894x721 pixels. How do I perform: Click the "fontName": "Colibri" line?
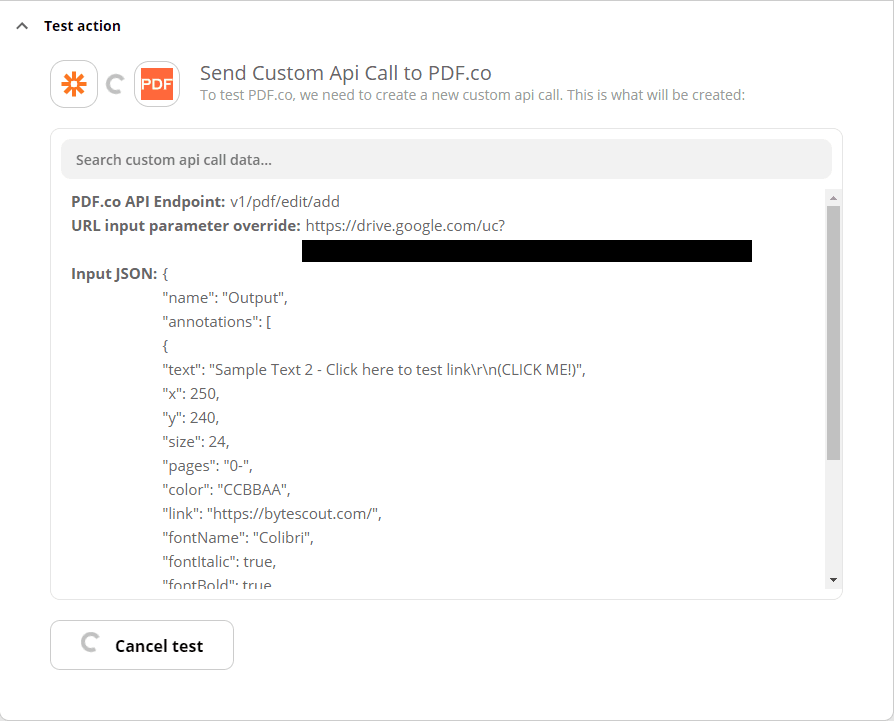click(x=238, y=537)
